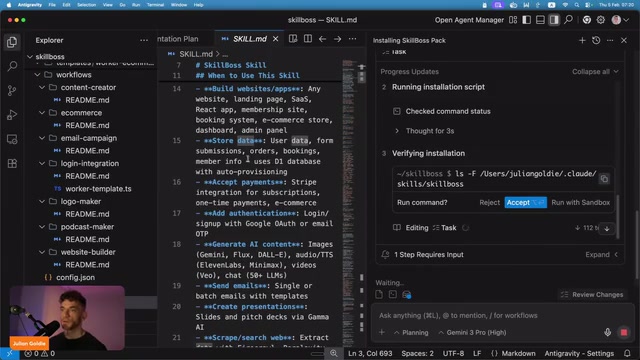Image resolution: width=640 pixels, height=360 pixels.
Task: Open the Planning mode dropdown
Action: (x=411, y=332)
